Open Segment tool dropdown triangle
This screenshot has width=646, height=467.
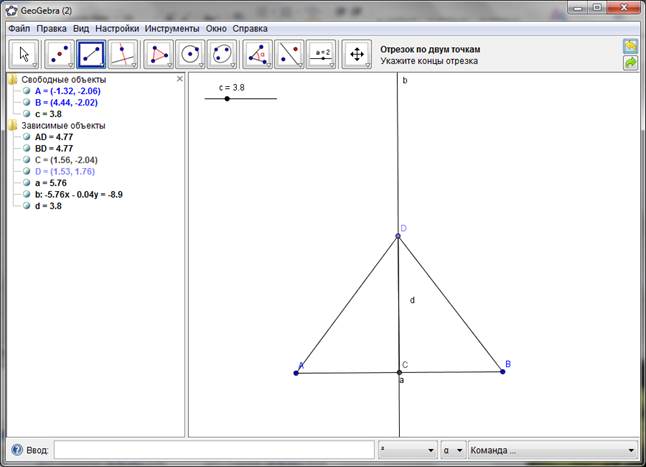102,65
